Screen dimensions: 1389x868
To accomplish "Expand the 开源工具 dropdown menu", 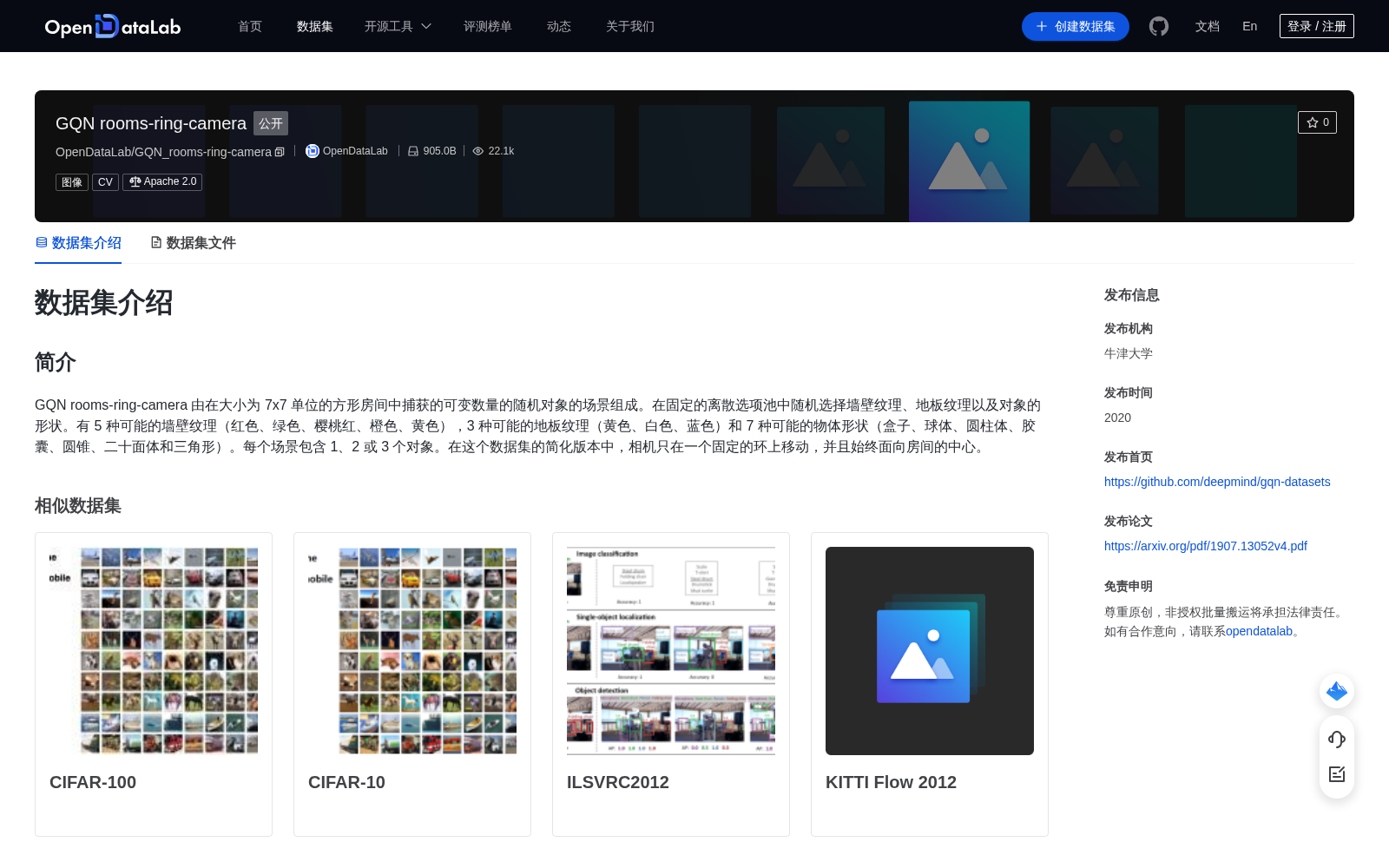I will pyautogui.click(x=398, y=26).
